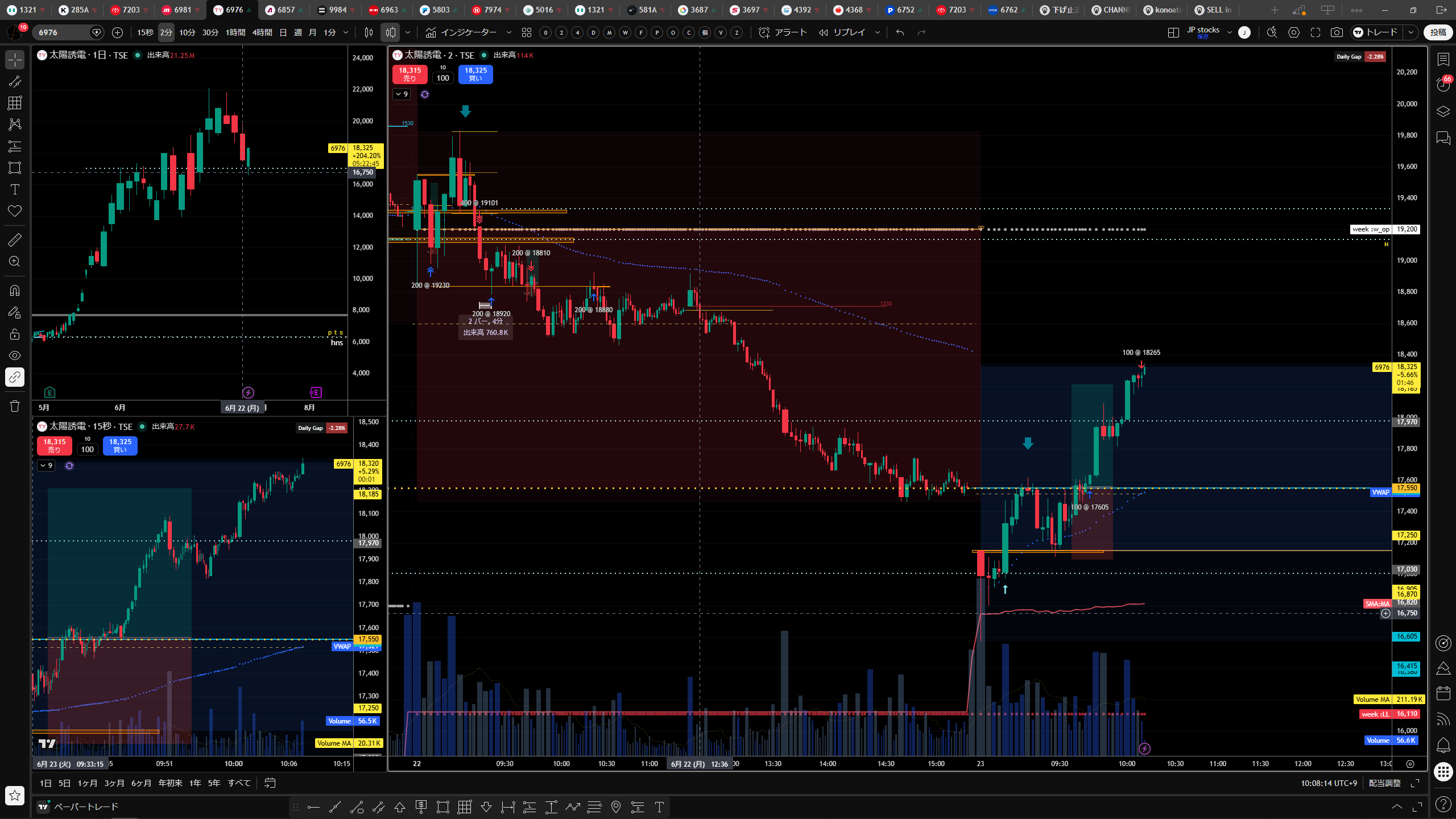Expand the indicators favorites dropdown arrow

coord(509,32)
